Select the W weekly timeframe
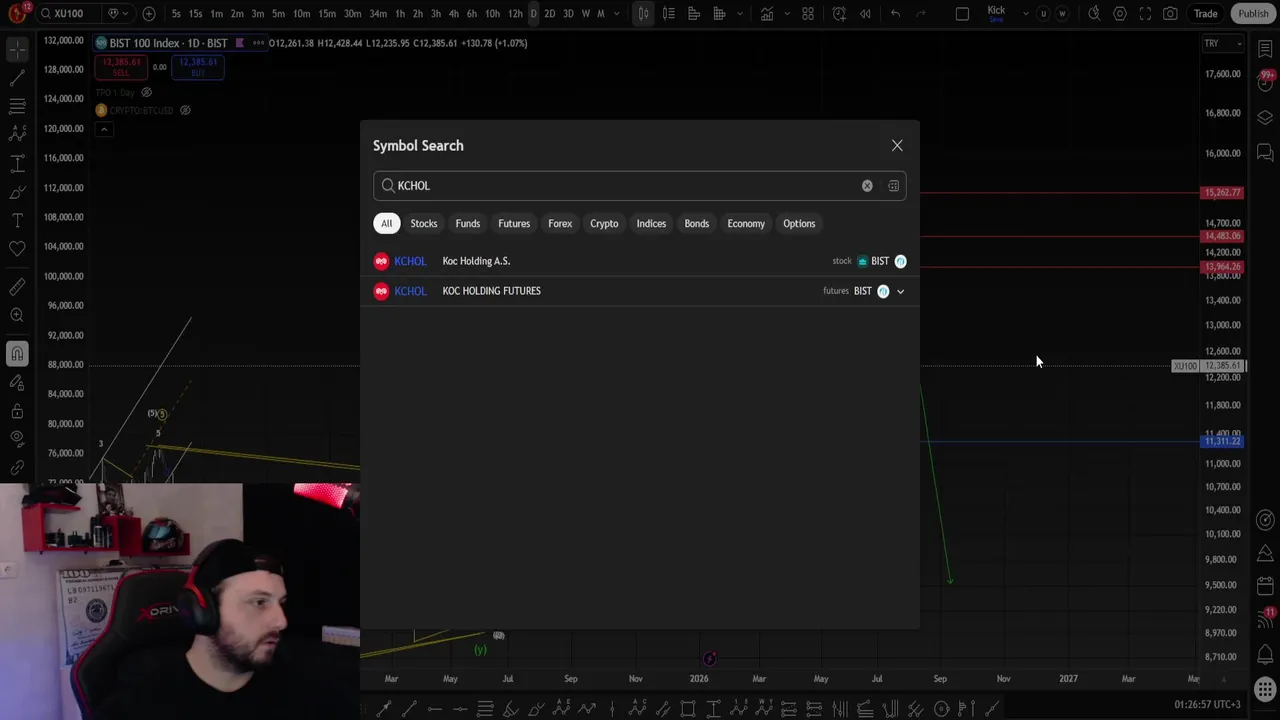Image resolution: width=1280 pixels, height=720 pixels. click(x=586, y=14)
